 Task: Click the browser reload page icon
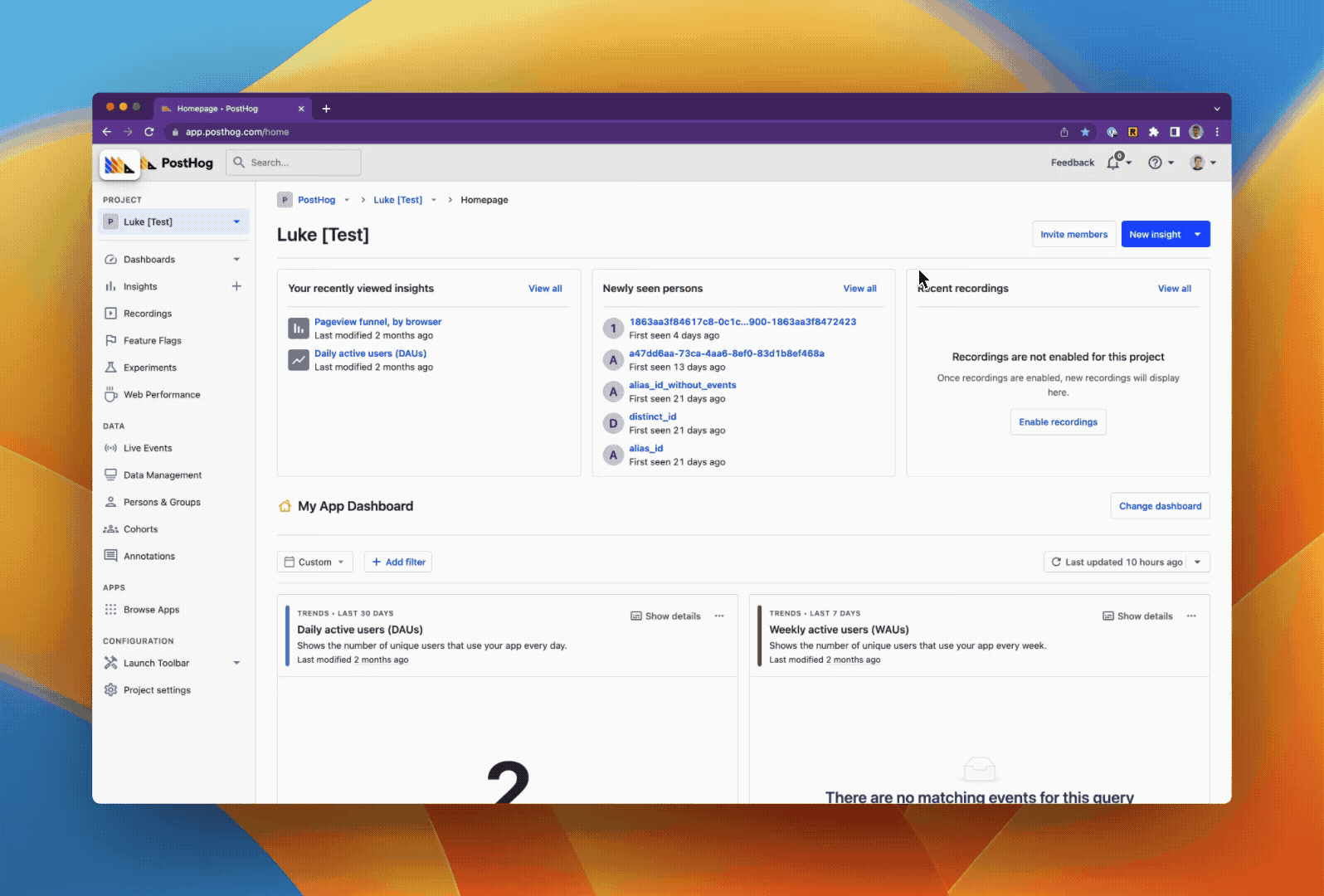tap(149, 132)
